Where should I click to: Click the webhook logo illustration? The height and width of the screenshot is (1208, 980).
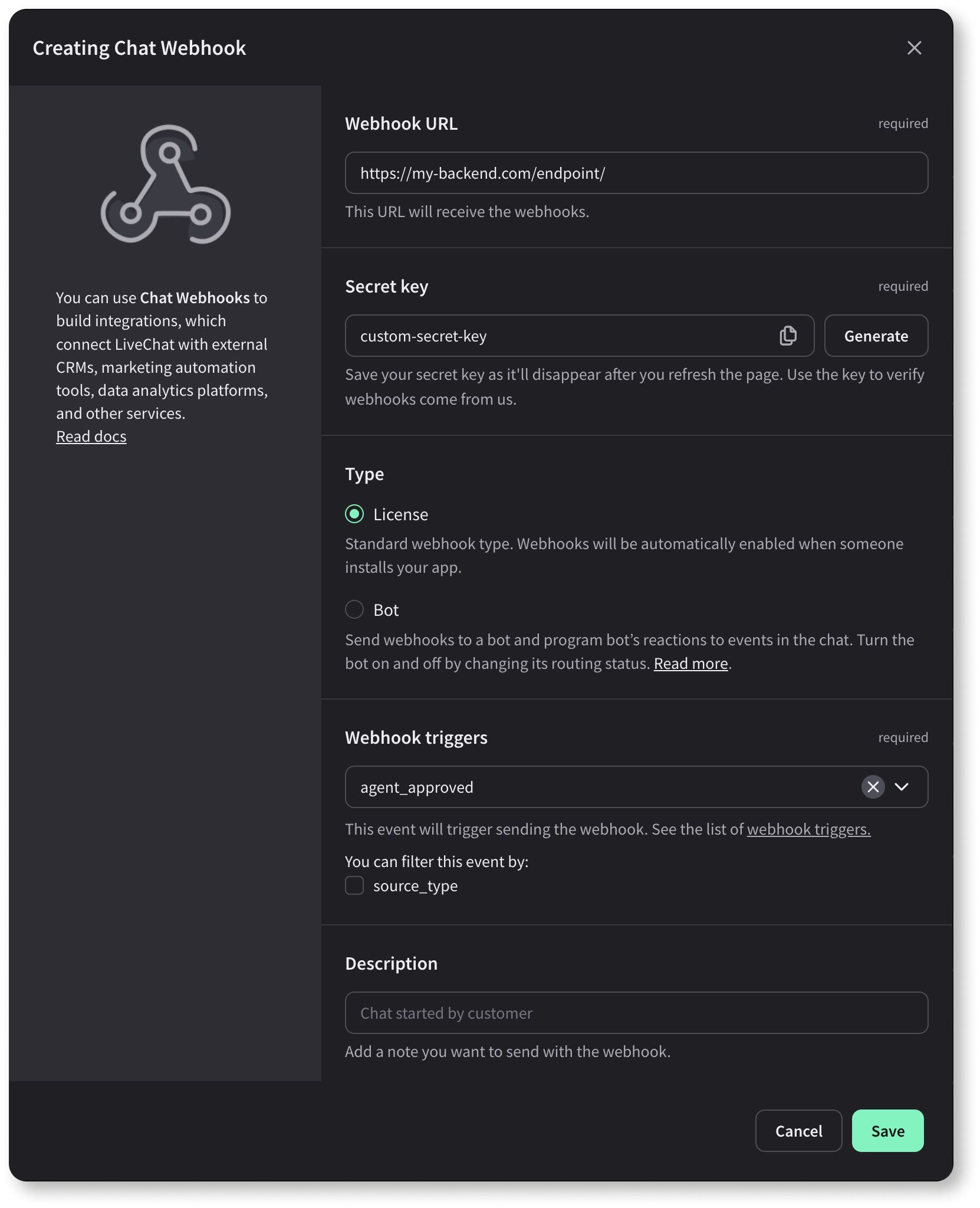(x=166, y=185)
